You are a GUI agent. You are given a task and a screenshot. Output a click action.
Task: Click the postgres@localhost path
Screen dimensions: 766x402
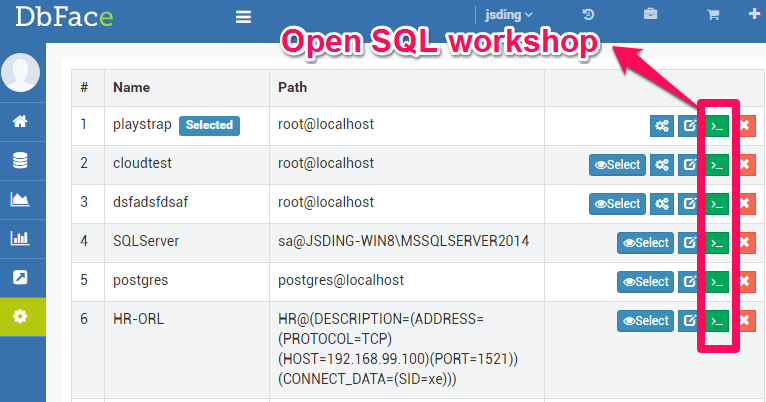[x=341, y=280]
